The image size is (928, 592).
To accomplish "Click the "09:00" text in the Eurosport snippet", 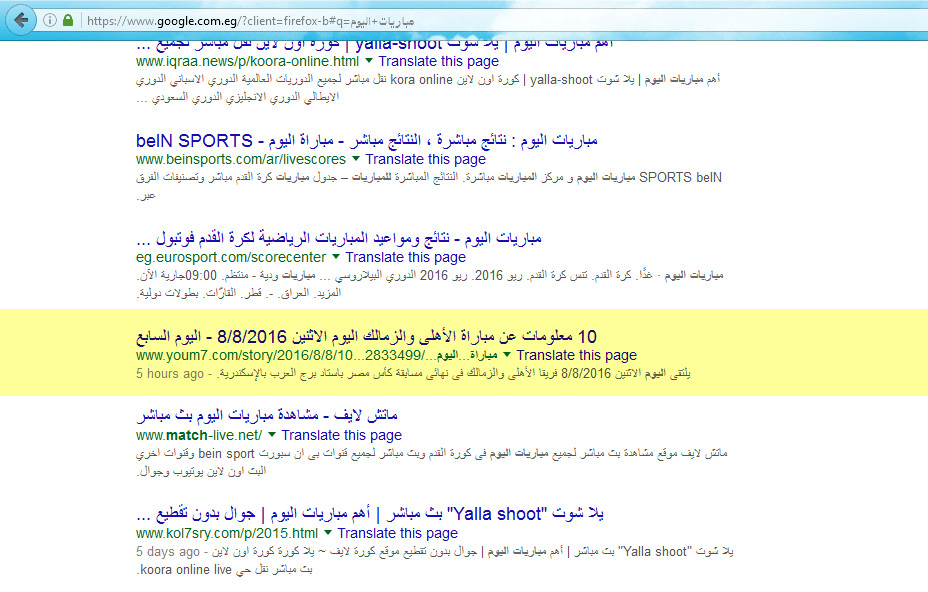I will [201, 276].
